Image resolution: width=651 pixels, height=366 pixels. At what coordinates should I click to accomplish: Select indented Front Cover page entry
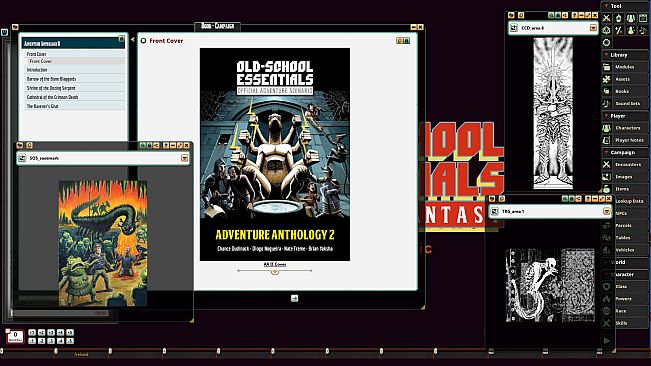coord(75,61)
